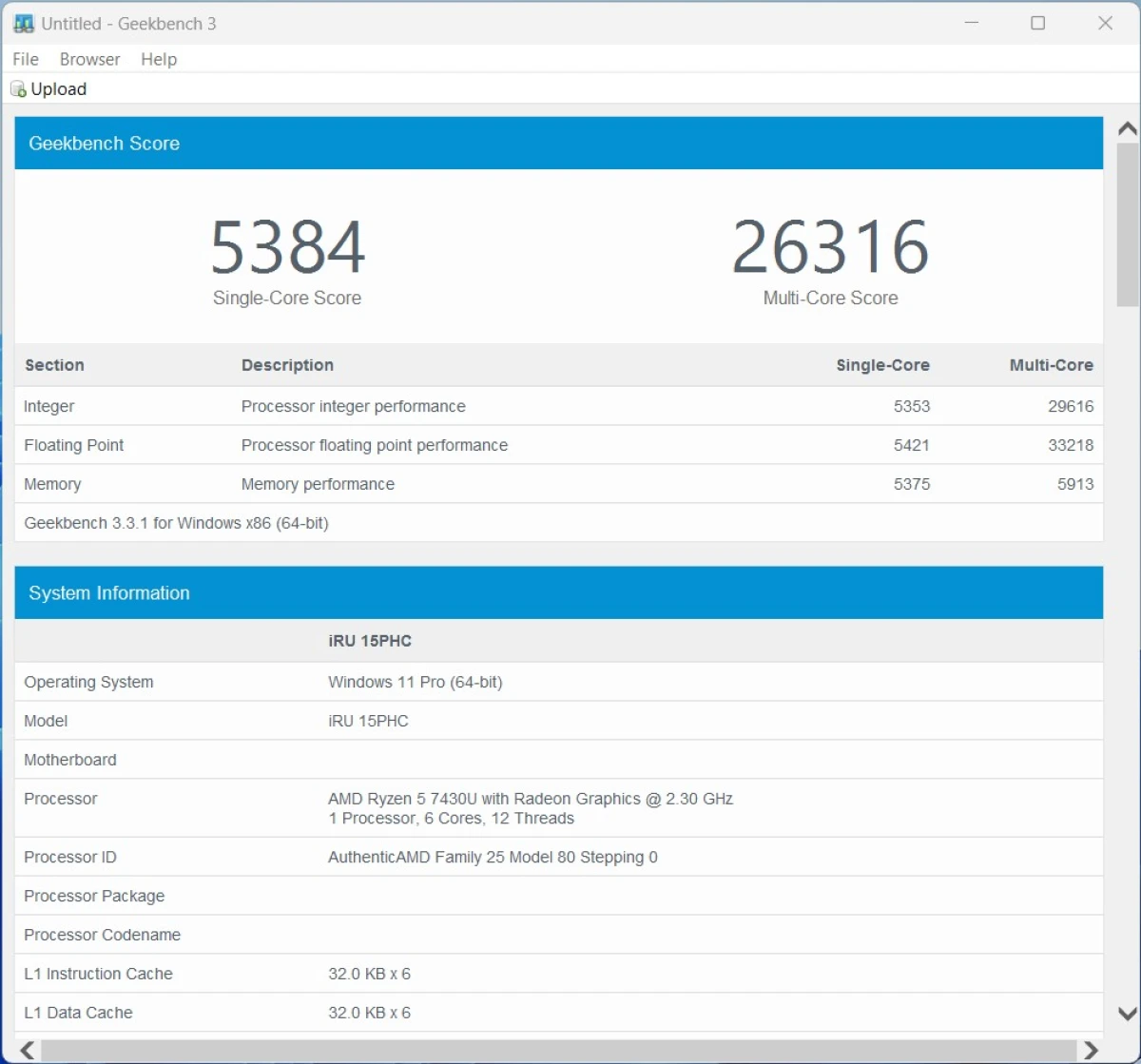Click the 26316 Multi-Core Score value
This screenshot has width=1141, height=1064.
point(830,247)
